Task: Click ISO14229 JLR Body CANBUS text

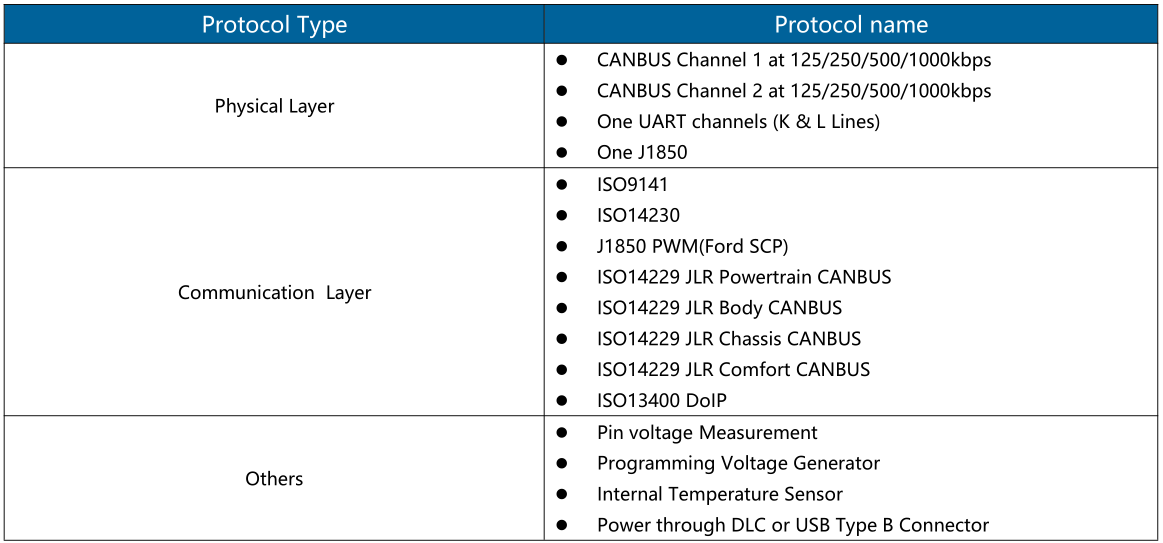Action: point(719,308)
